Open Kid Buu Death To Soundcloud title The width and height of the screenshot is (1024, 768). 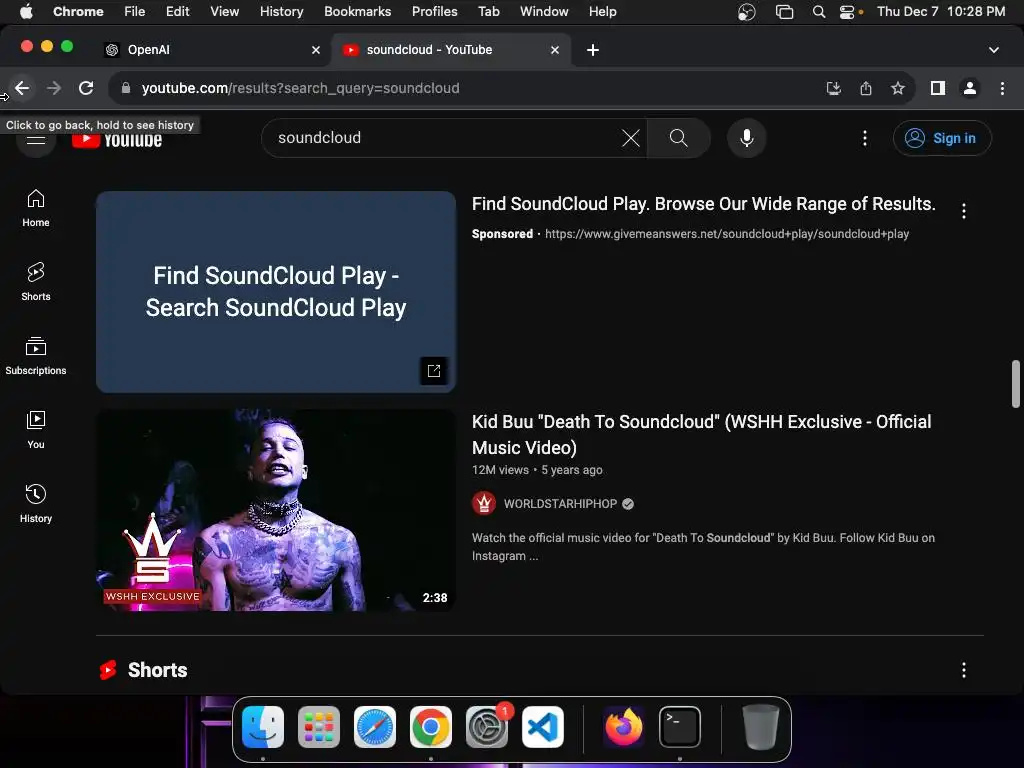pyautogui.click(x=701, y=434)
